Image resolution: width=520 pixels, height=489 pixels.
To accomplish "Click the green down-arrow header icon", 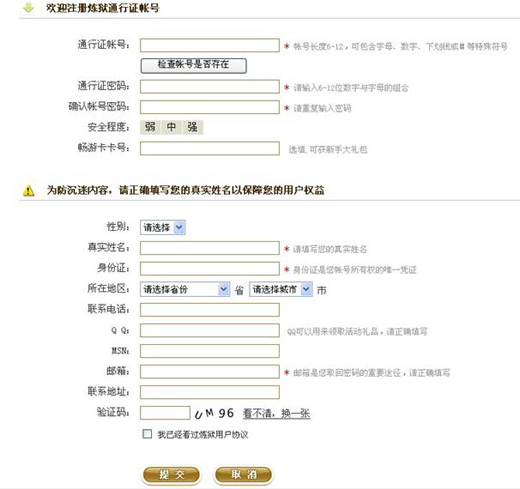I will coord(28,8).
